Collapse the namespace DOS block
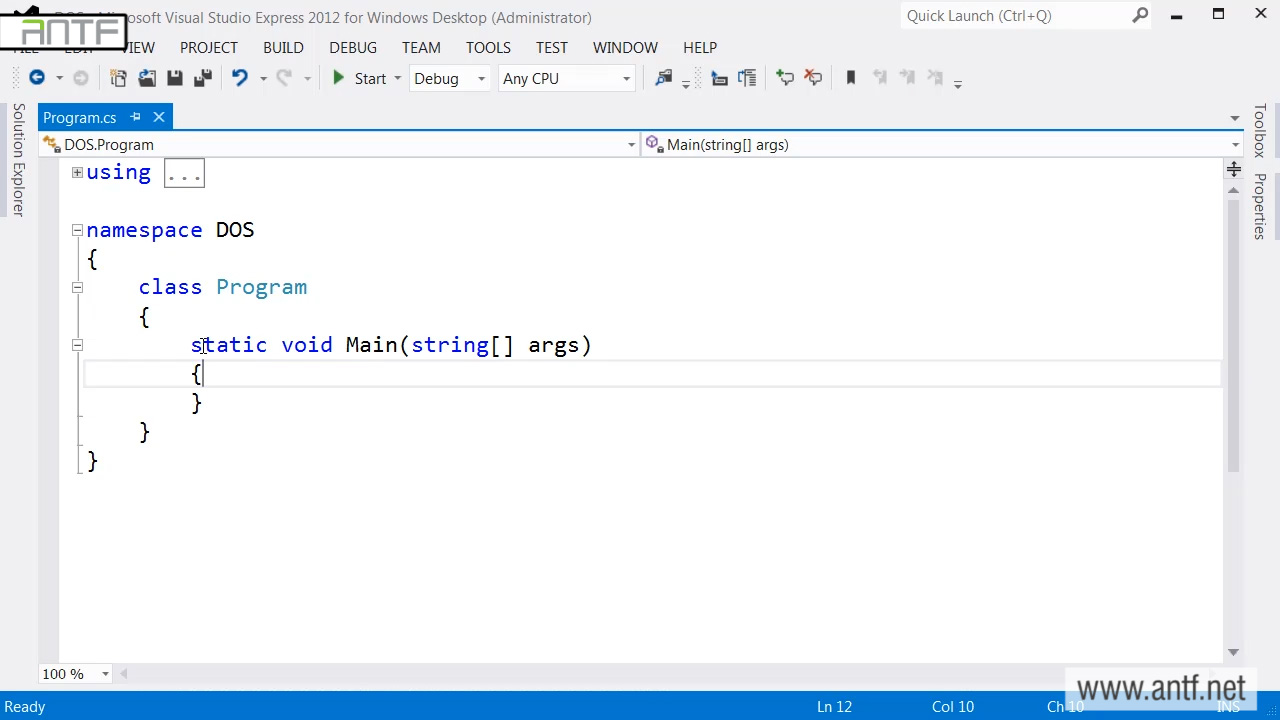The height and width of the screenshot is (720, 1280). [x=77, y=230]
